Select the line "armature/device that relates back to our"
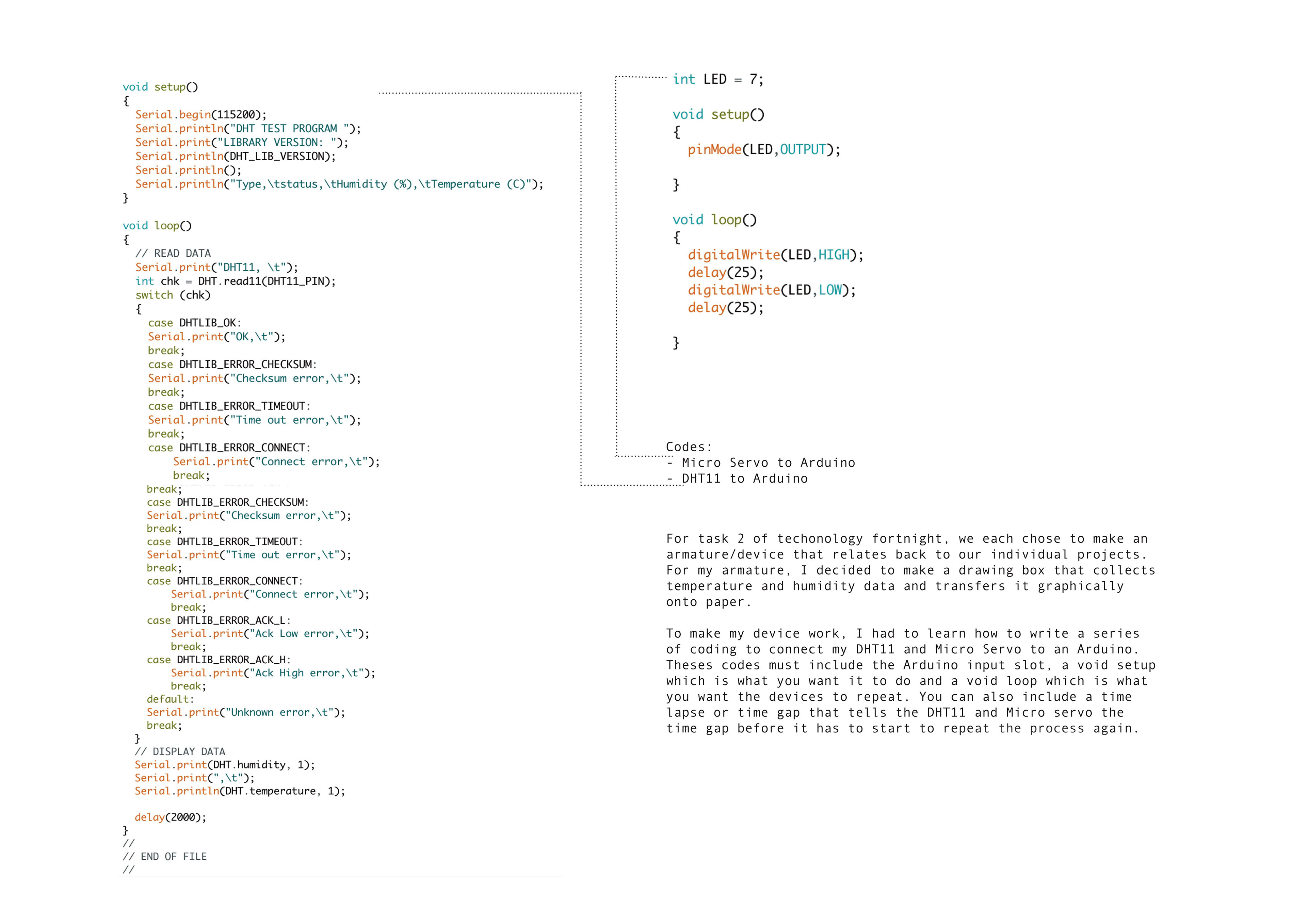The width and height of the screenshot is (1307, 924). [x=907, y=554]
